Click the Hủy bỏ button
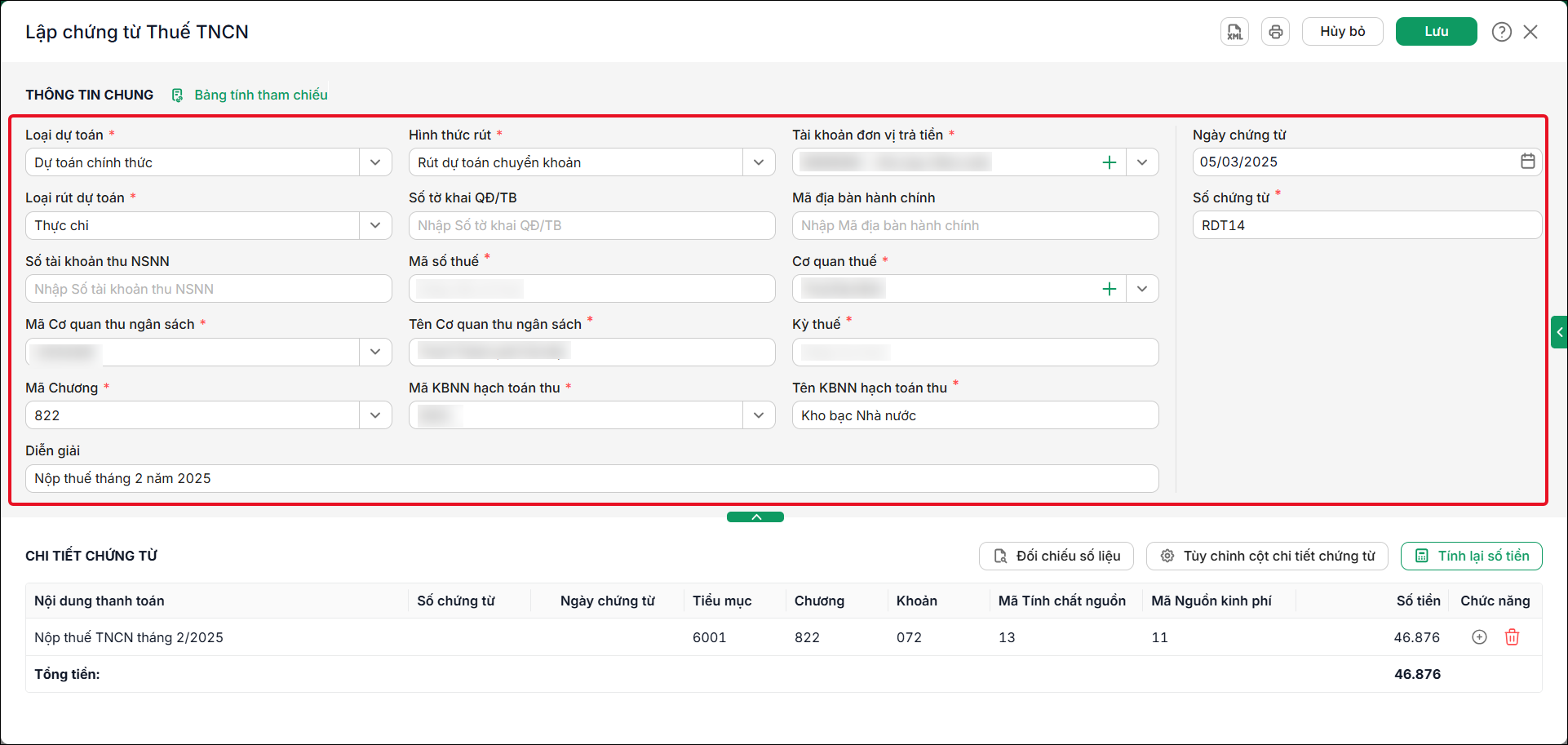 1342,32
